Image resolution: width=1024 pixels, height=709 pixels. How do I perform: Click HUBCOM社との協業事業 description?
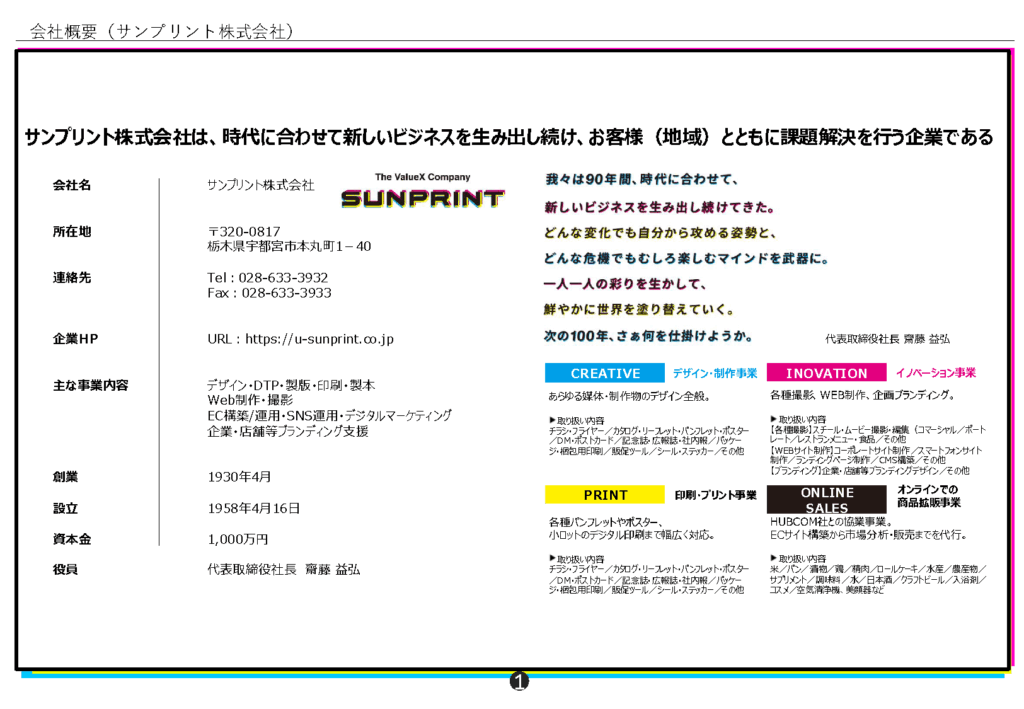tap(831, 522)
